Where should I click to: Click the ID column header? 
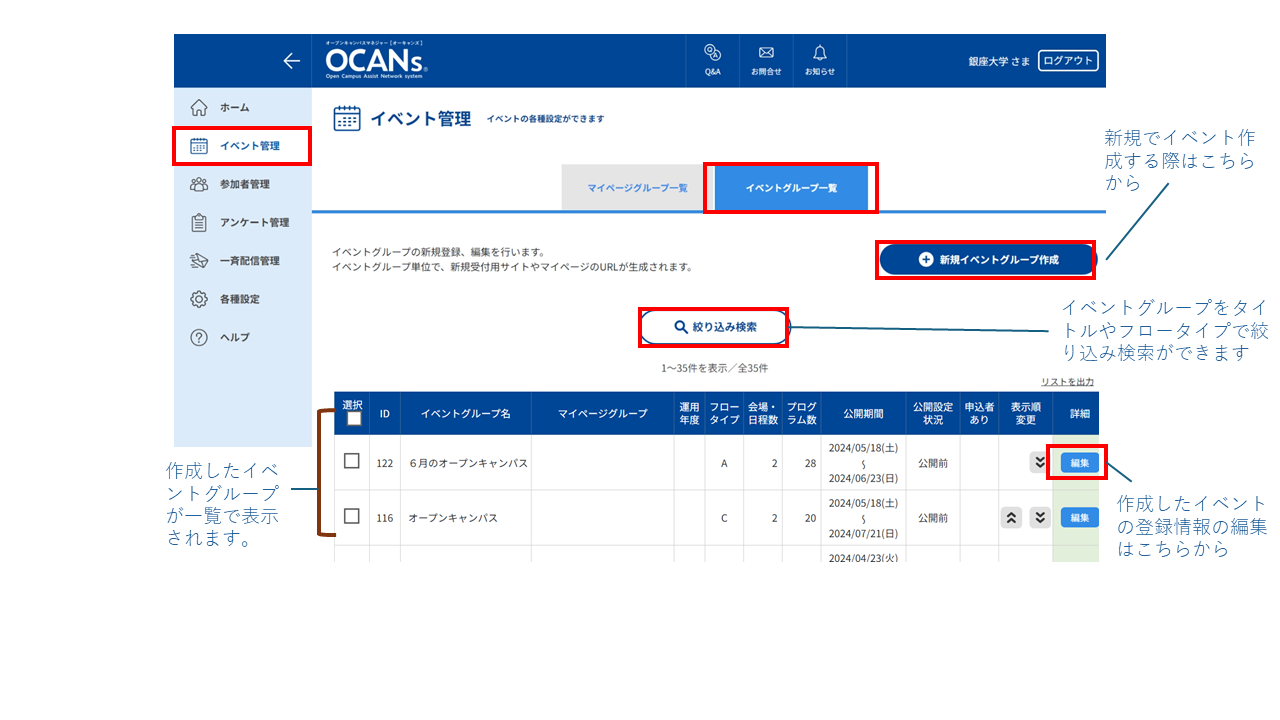[385, 413]
